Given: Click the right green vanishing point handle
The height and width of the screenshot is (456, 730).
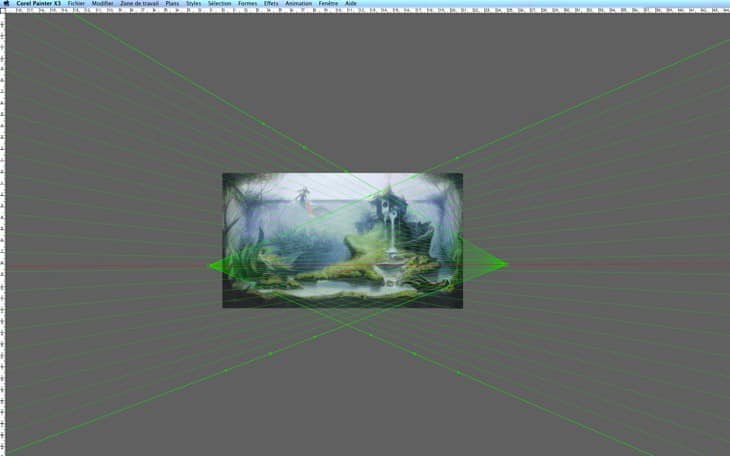Looking at the screenshot, I should [x=507, y=264].
